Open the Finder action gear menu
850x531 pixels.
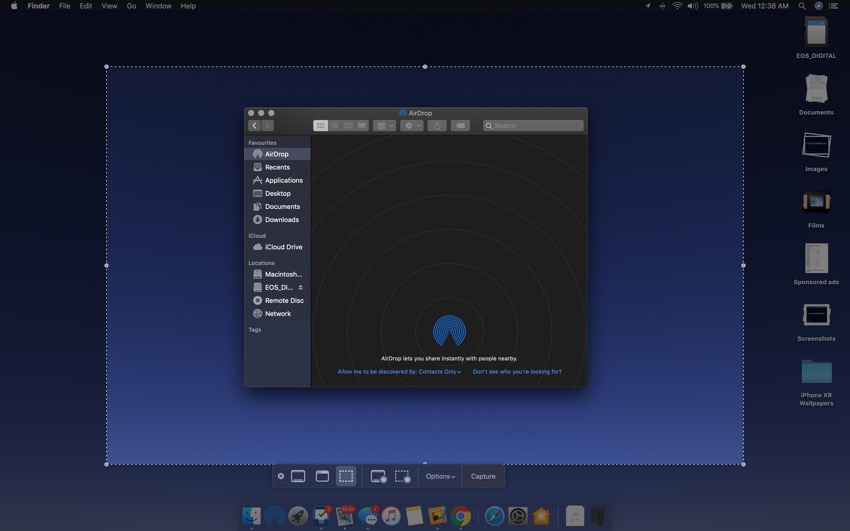click(x=411, y=126)
